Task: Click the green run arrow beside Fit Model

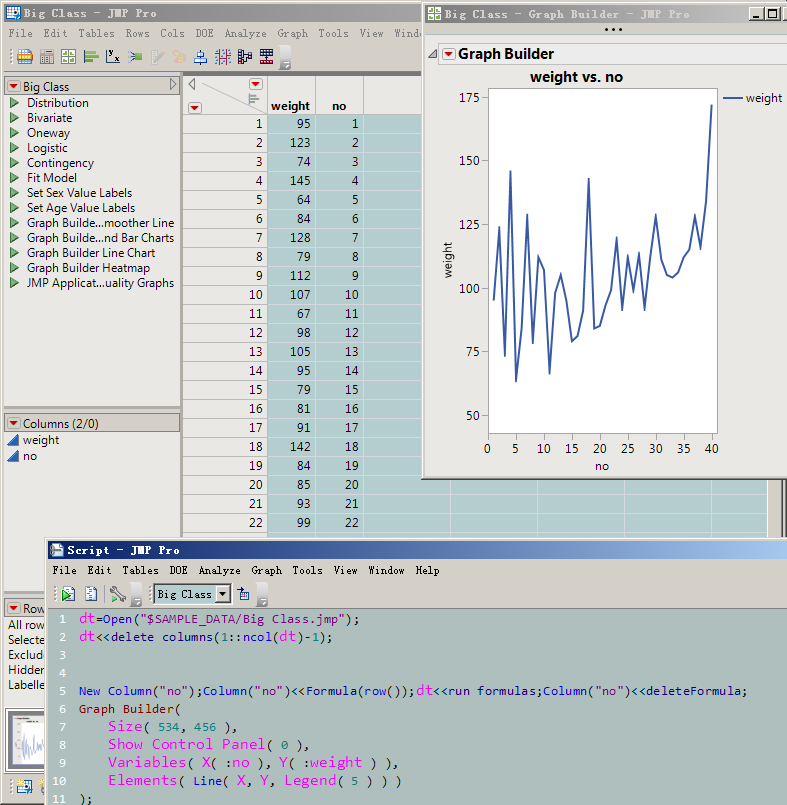Action: coord(15,178)
